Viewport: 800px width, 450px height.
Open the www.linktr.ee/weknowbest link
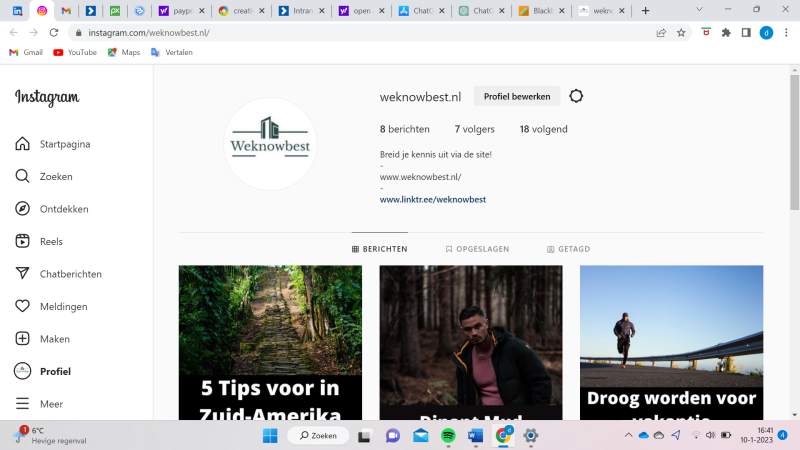pyautogui.click(x=433, y=199)
